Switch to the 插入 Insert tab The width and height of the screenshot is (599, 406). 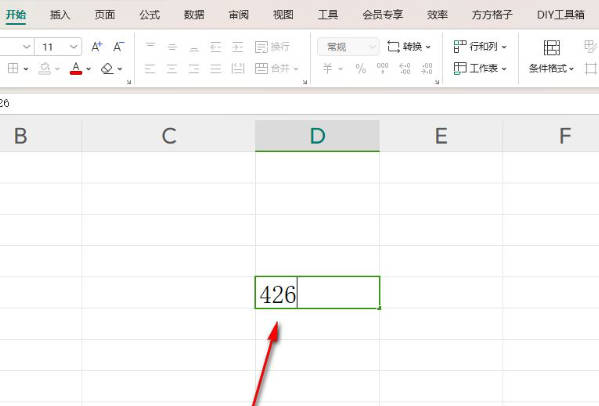[x=60, y=15]
